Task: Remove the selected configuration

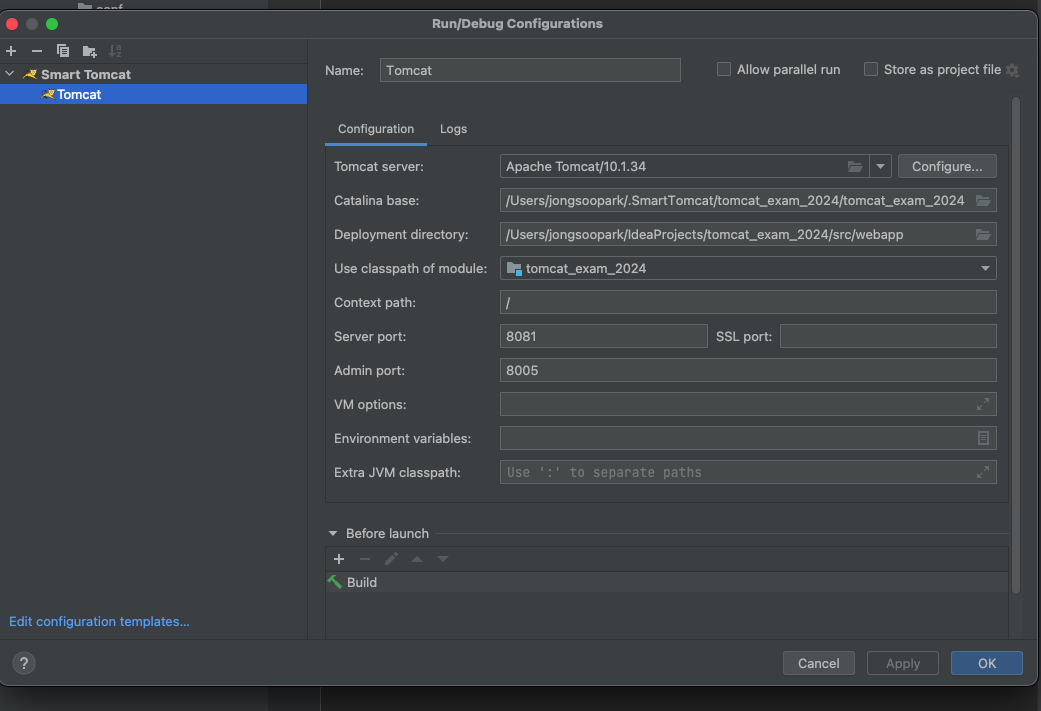Action: 37,51
